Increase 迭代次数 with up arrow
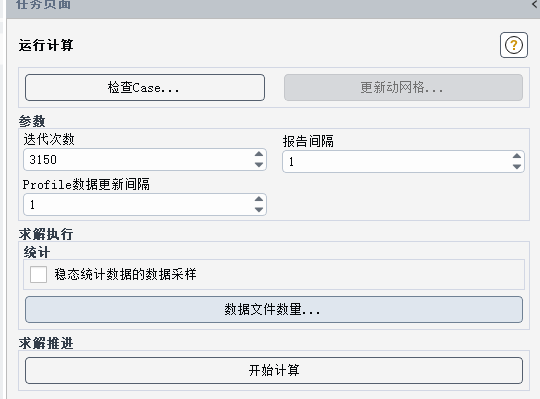Image resolution: width=540 pixels, height=399 pixels. 259,154
